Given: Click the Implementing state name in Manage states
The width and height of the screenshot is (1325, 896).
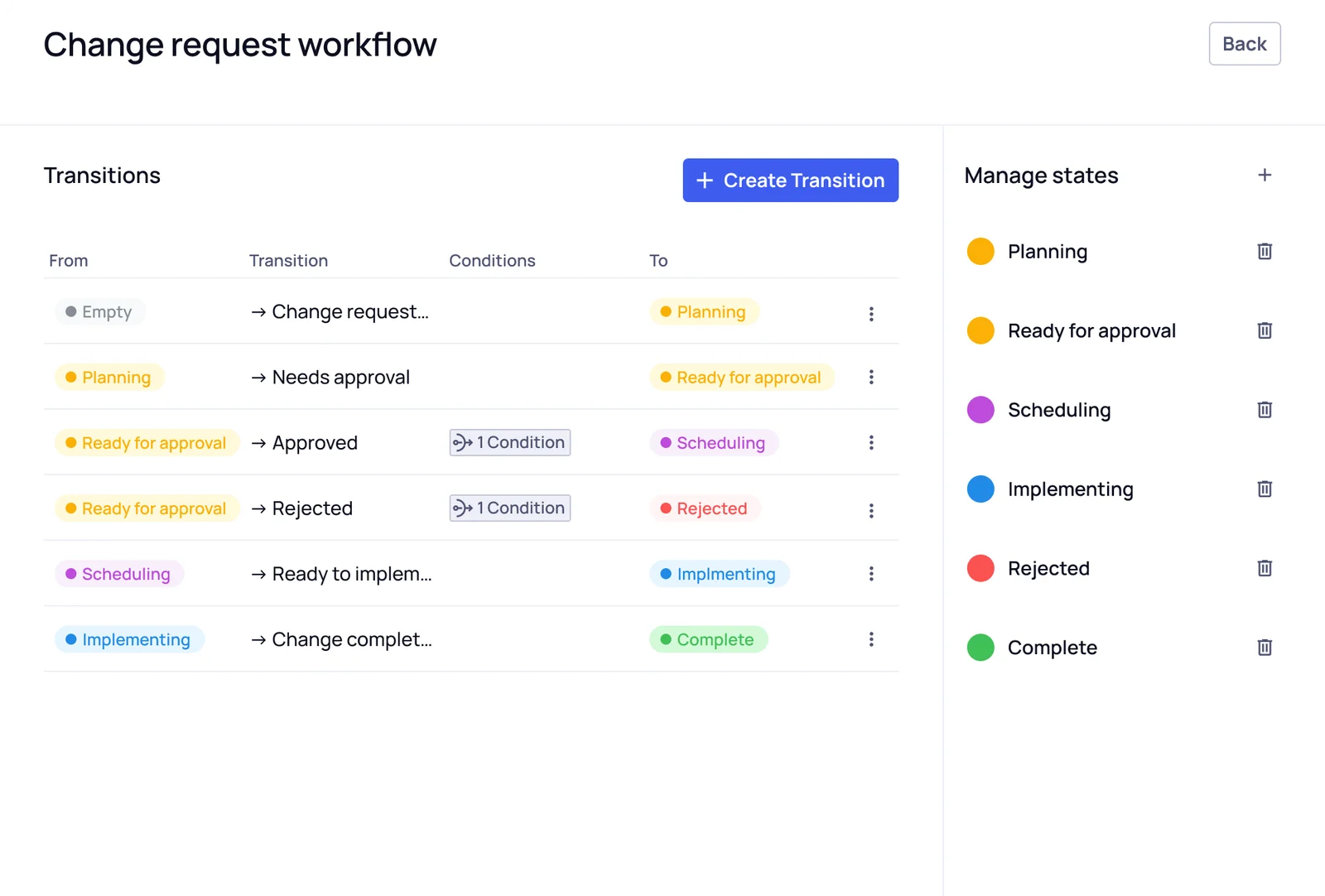Looking at the screenshot, I should 1070,489.
